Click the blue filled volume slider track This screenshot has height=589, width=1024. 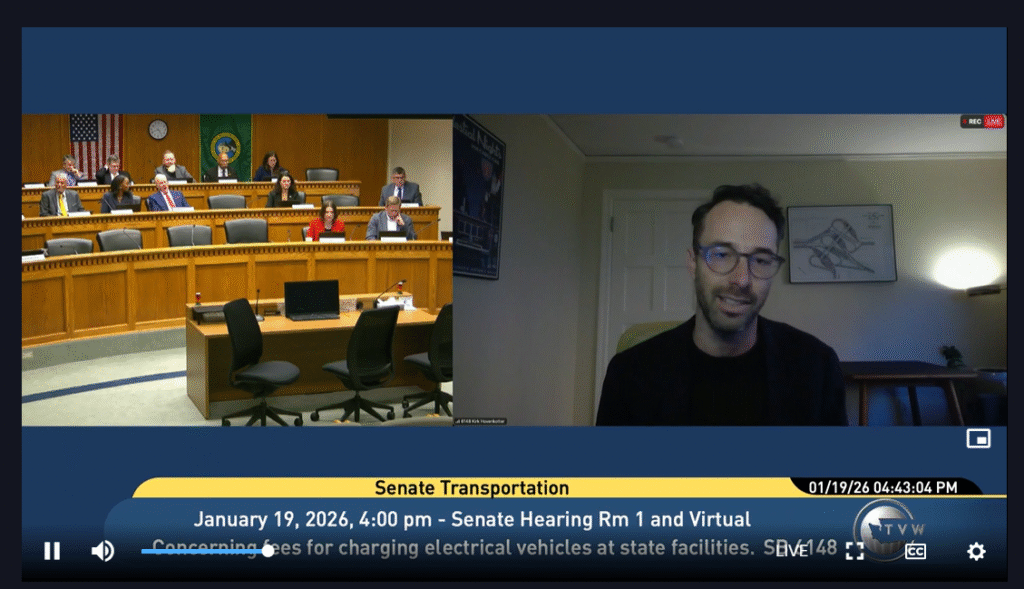point(200,551)
